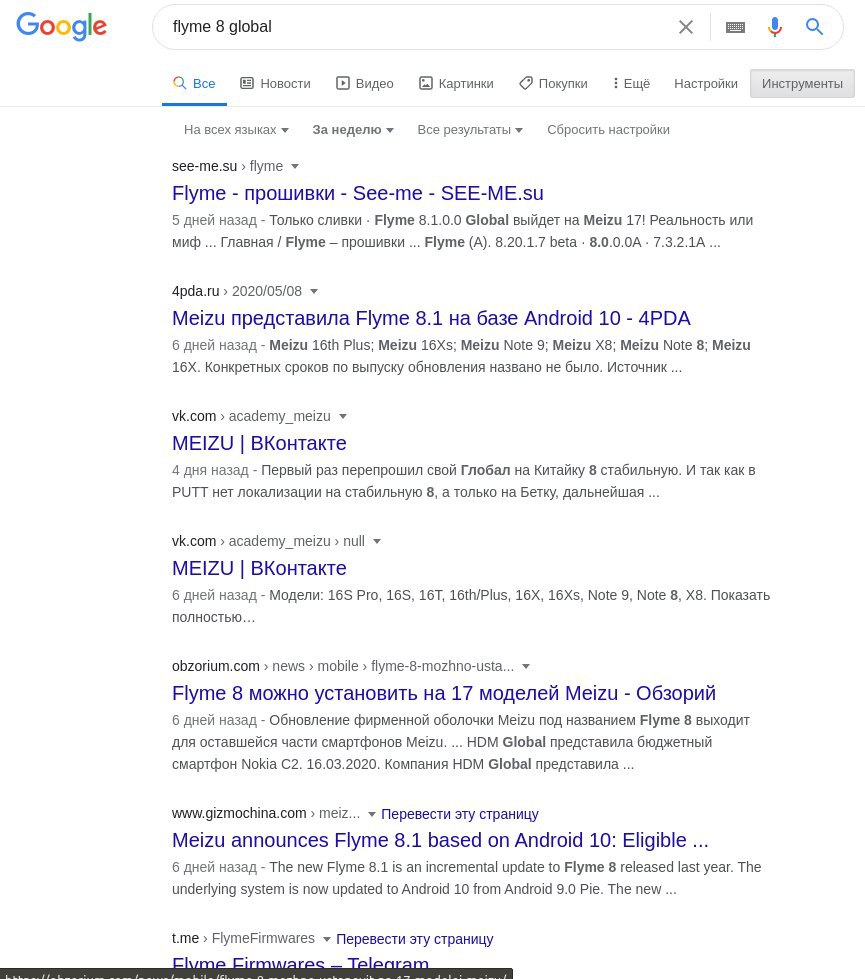Click 'Перевести эту страницу' for t.me result

(x=415, y=939)
